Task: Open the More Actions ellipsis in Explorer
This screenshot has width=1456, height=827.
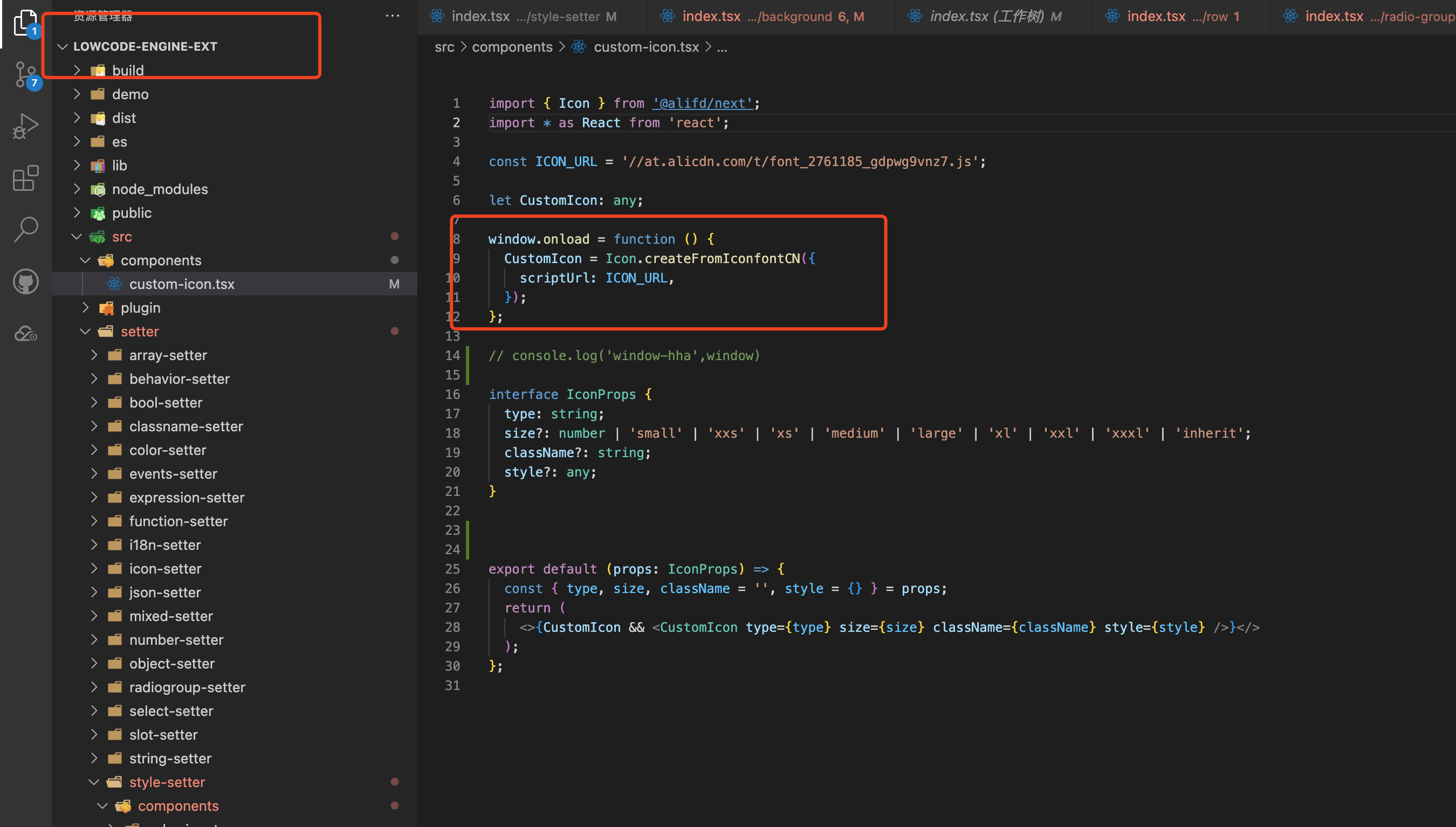Action: point(393,16)
